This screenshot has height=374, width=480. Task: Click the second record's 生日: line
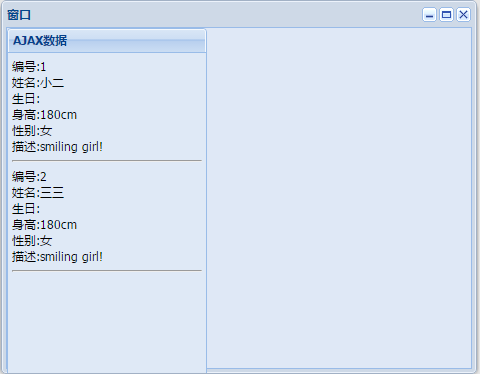click(x=26, y=209)
